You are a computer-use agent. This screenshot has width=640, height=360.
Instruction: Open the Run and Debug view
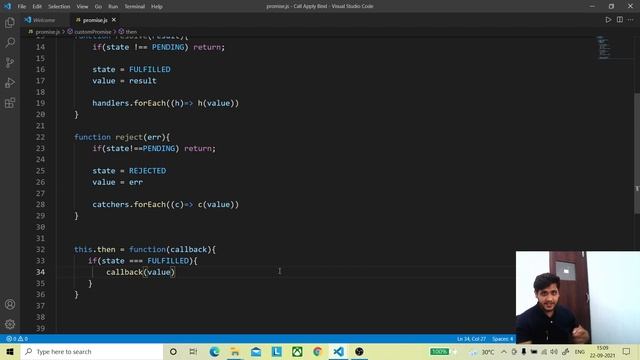[10, 82]
